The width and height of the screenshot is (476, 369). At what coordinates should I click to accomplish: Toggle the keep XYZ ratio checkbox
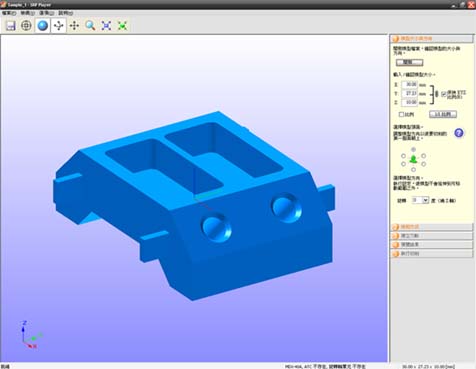click(x=444, y=94)
